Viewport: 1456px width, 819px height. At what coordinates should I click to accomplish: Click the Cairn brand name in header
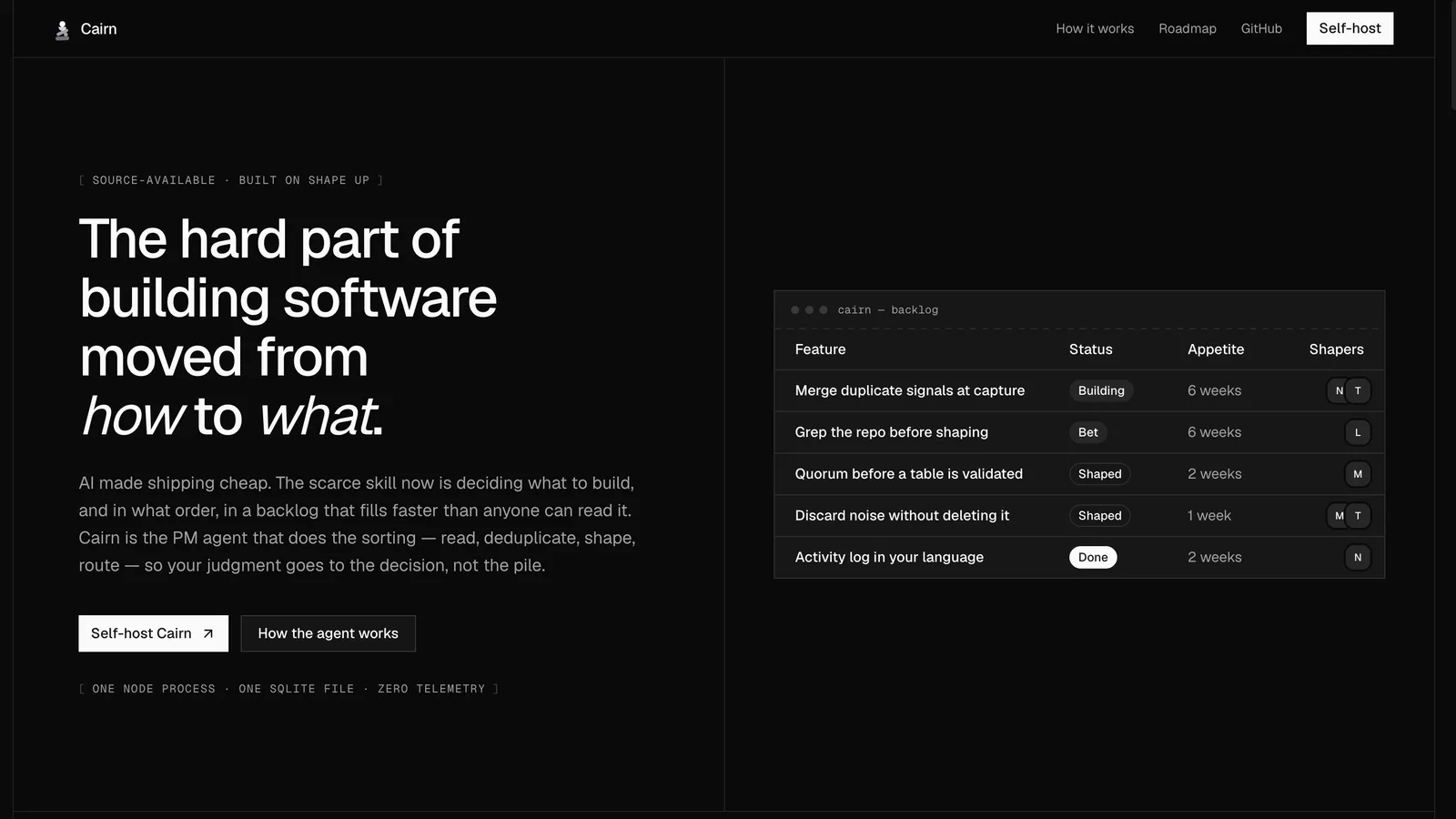click(x=98, y=29)
